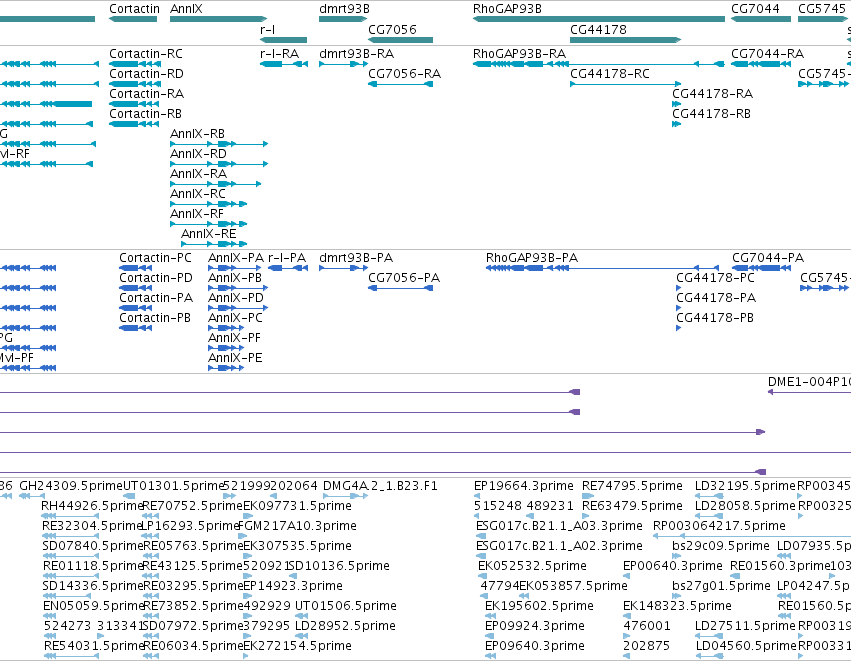Select the r-l-RA transcript
This screenshot has height=661, width=851.
(284, 64)
